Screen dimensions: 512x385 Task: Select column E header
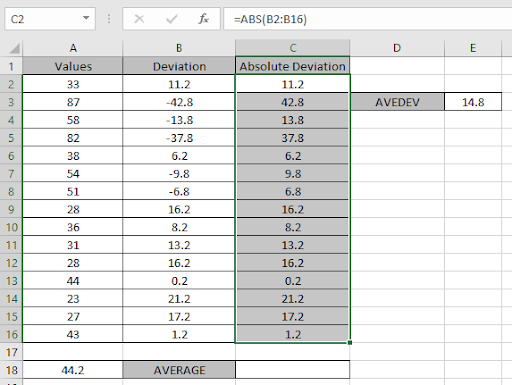click(x=473, y=48)
